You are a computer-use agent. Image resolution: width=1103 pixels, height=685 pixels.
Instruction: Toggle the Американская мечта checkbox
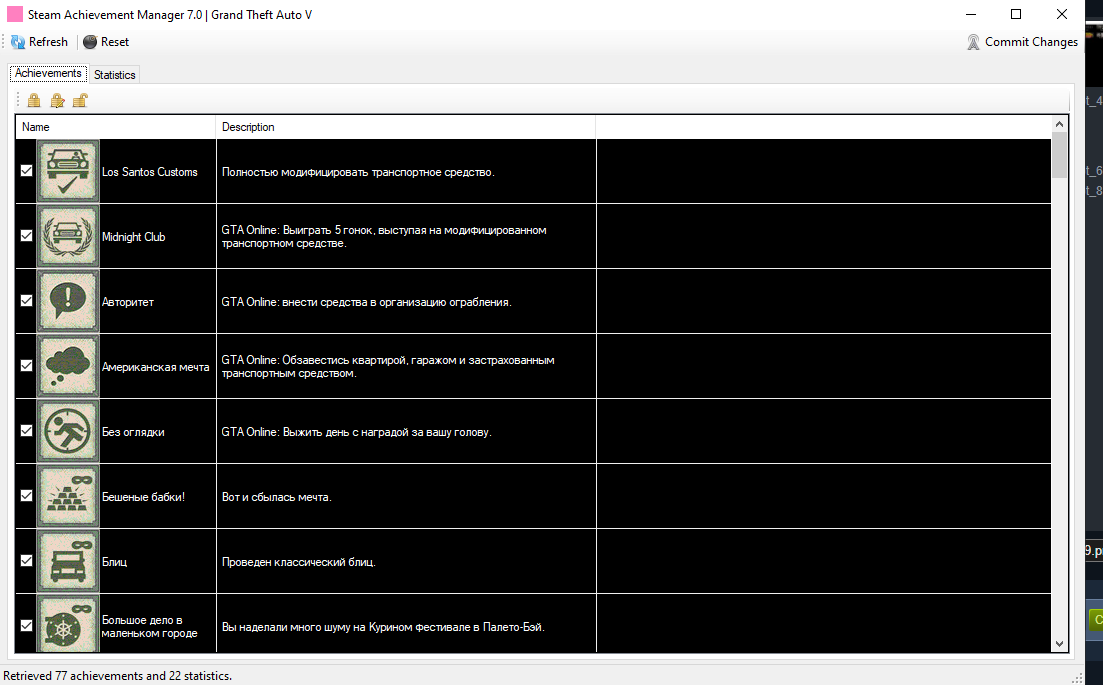pos(27,366)
